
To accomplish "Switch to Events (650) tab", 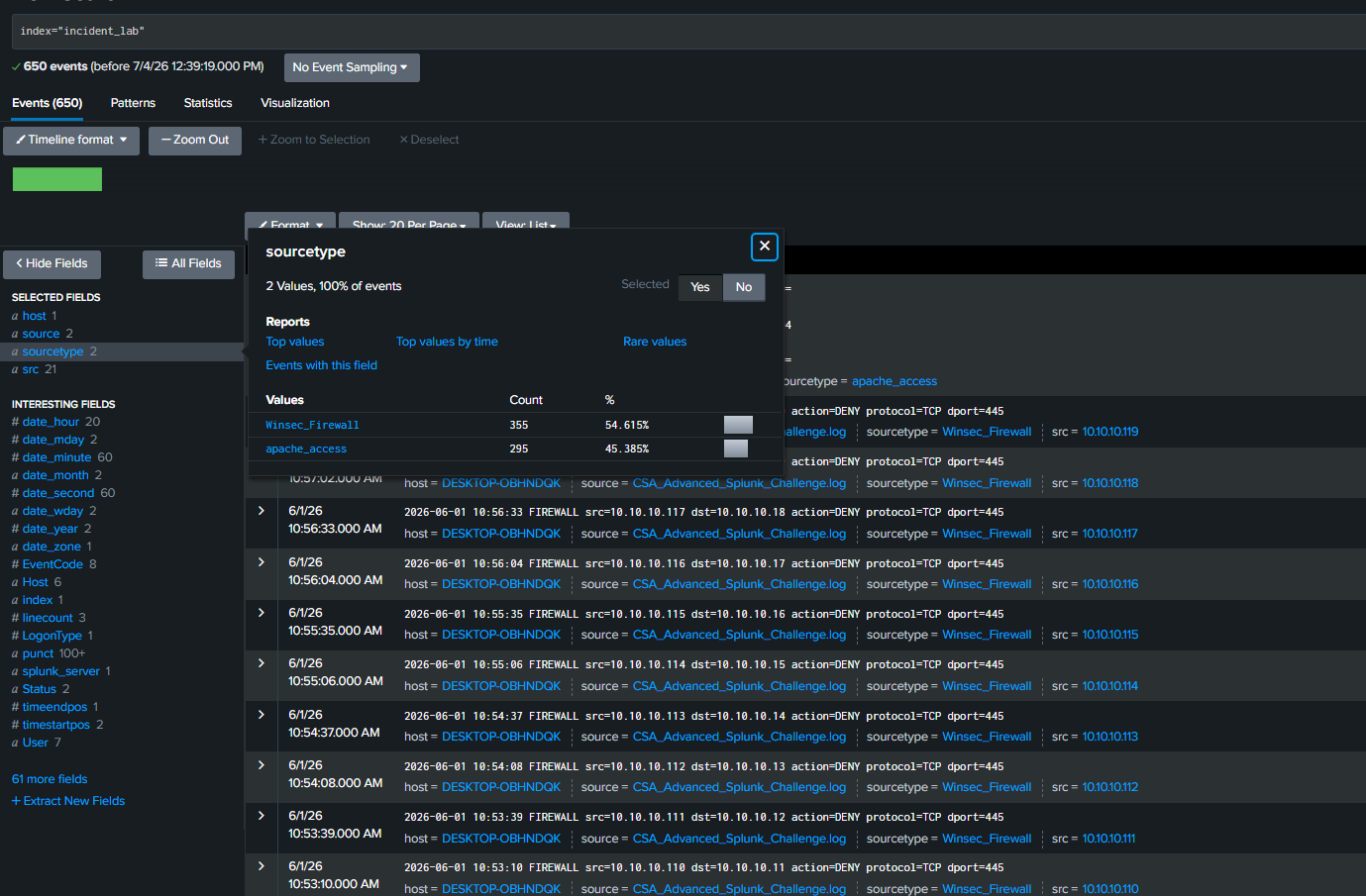I will [48, 103].
